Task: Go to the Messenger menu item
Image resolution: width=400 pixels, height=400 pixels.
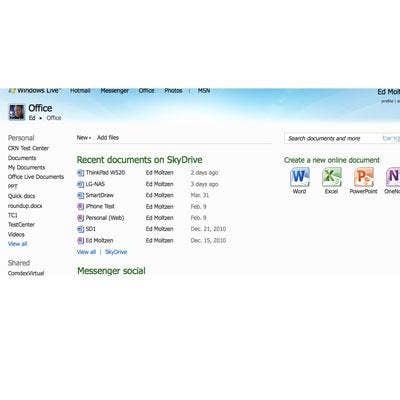Action: 115,91
